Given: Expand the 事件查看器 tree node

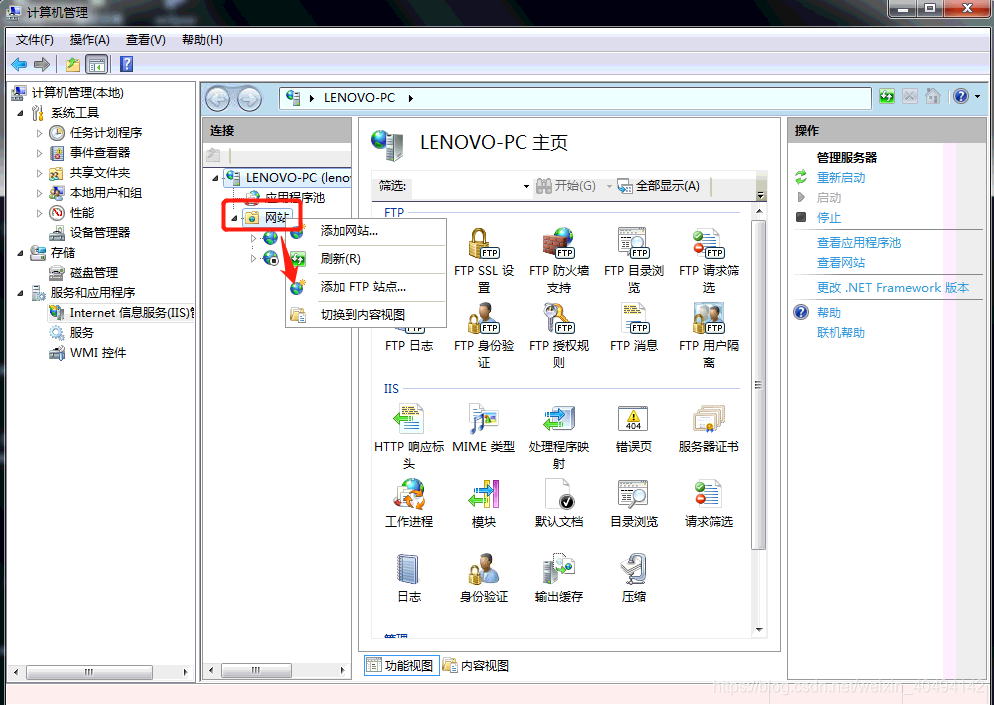Looking at the screenshot, I should tap(39, 153).
